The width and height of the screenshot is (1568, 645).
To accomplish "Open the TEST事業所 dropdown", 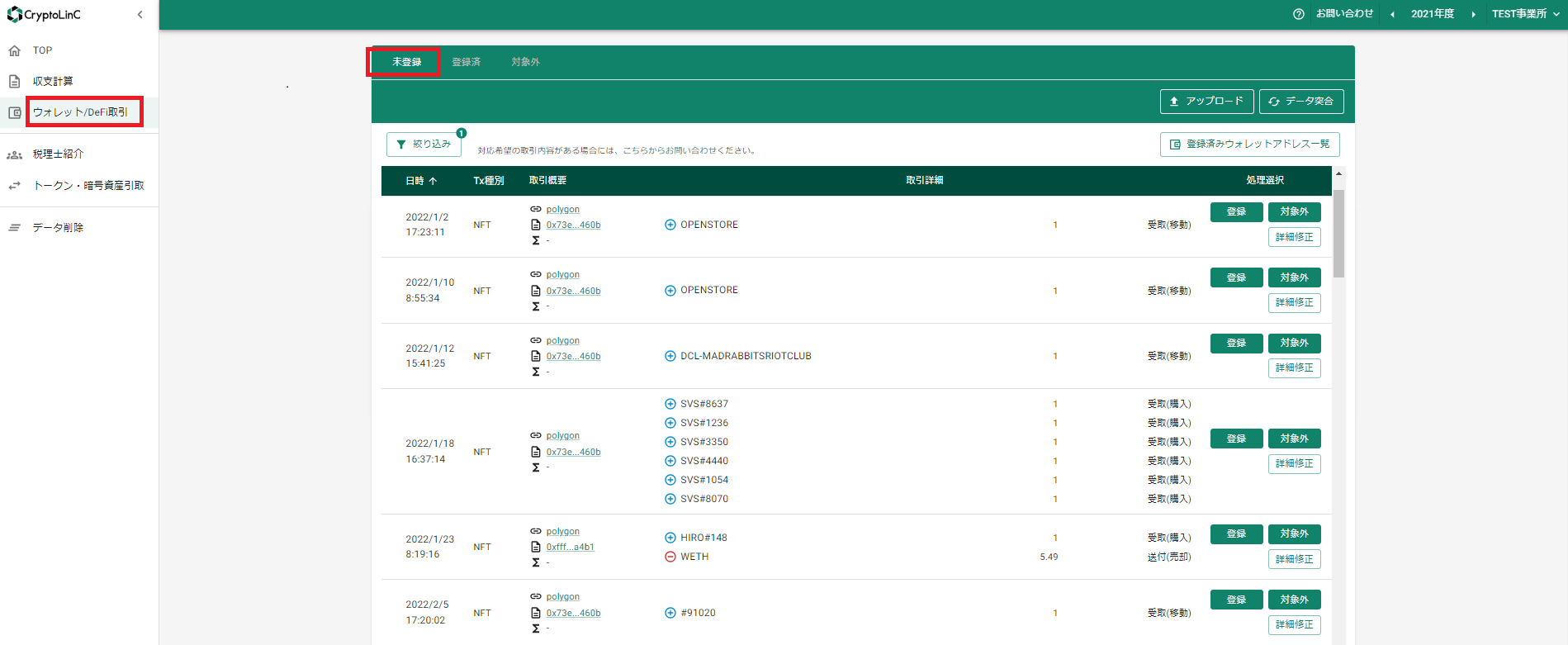I will pyautogui.click(x=1525, y=14).
